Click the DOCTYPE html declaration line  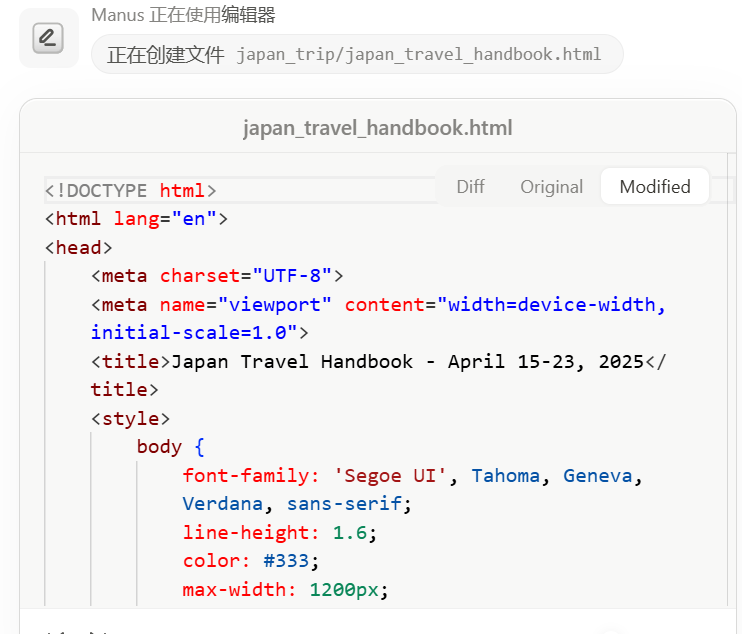coord(131,191)
